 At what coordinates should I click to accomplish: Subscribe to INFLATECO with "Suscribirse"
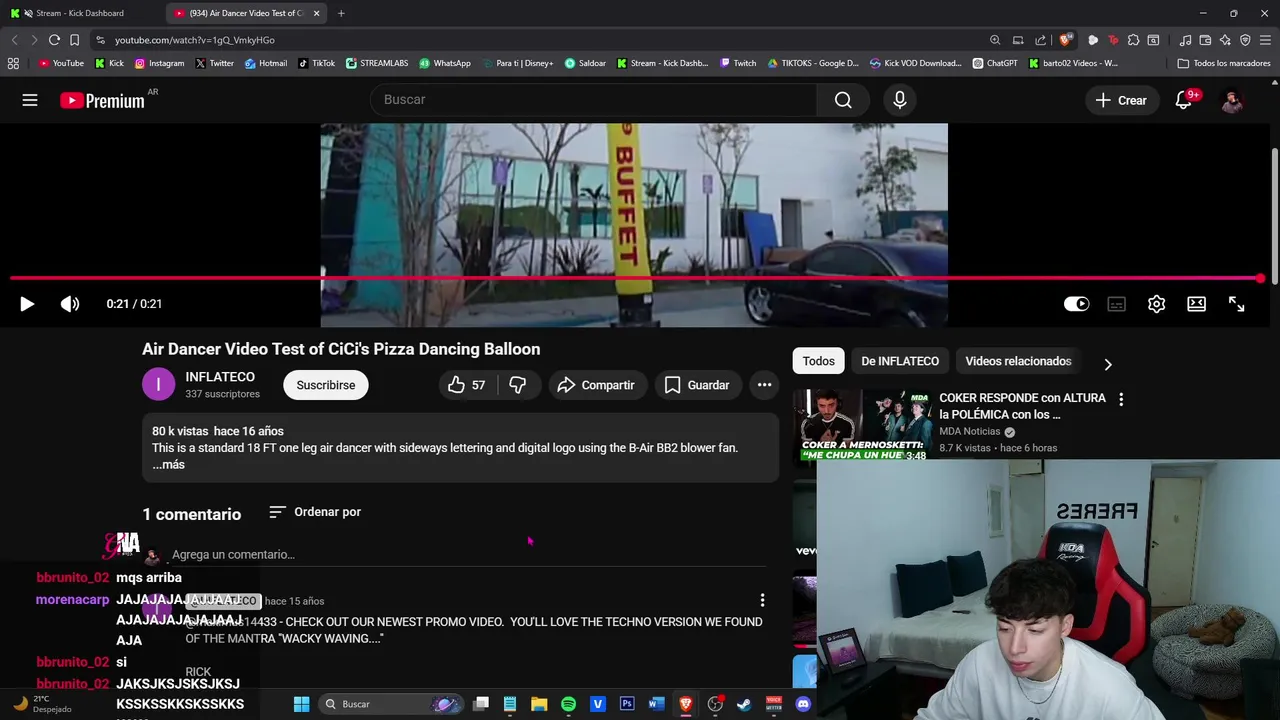(x=326, y=385)
